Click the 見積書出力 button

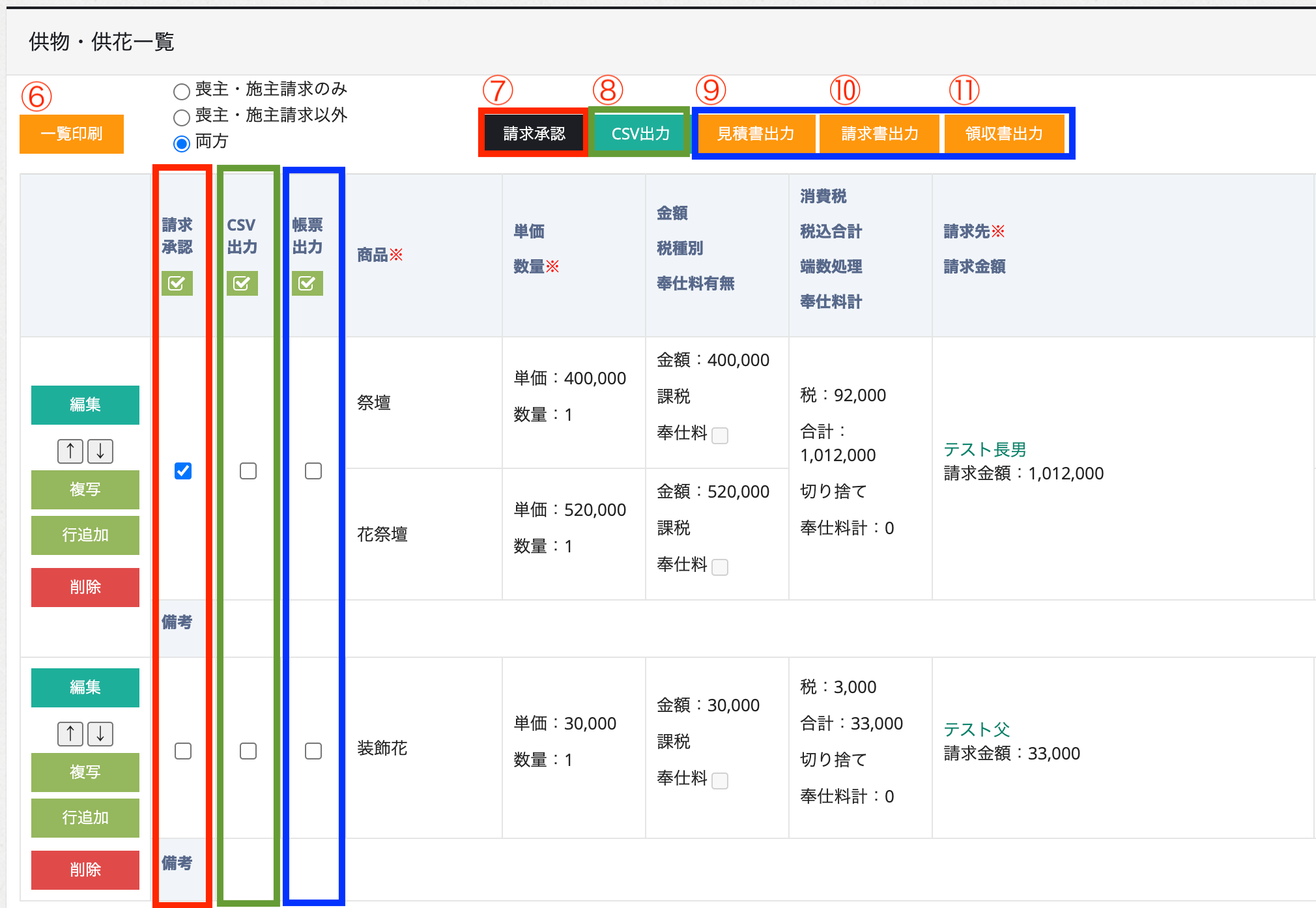click(756, 134)
